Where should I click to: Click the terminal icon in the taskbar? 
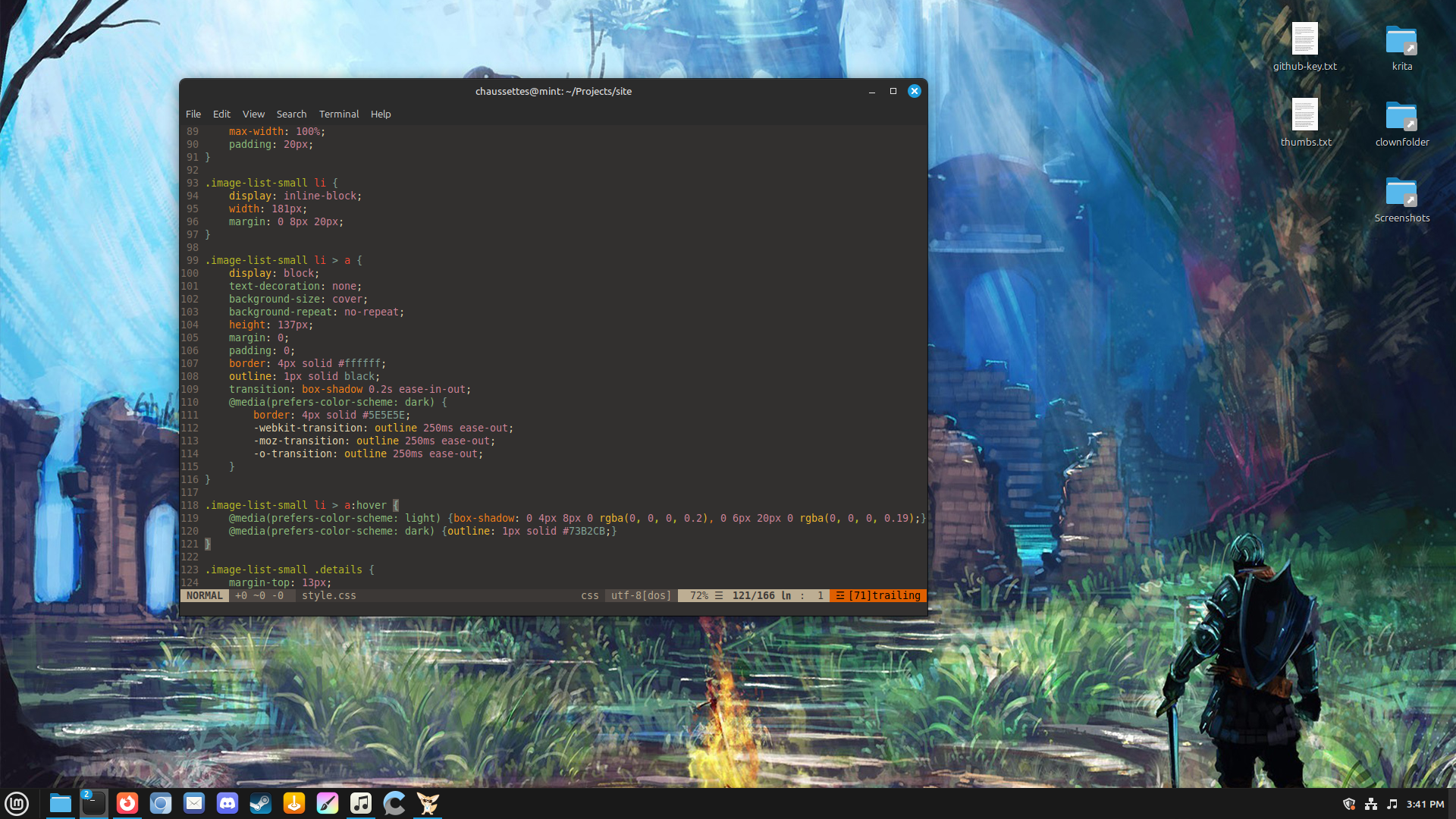pyautogui.click(x=94, y=803)
